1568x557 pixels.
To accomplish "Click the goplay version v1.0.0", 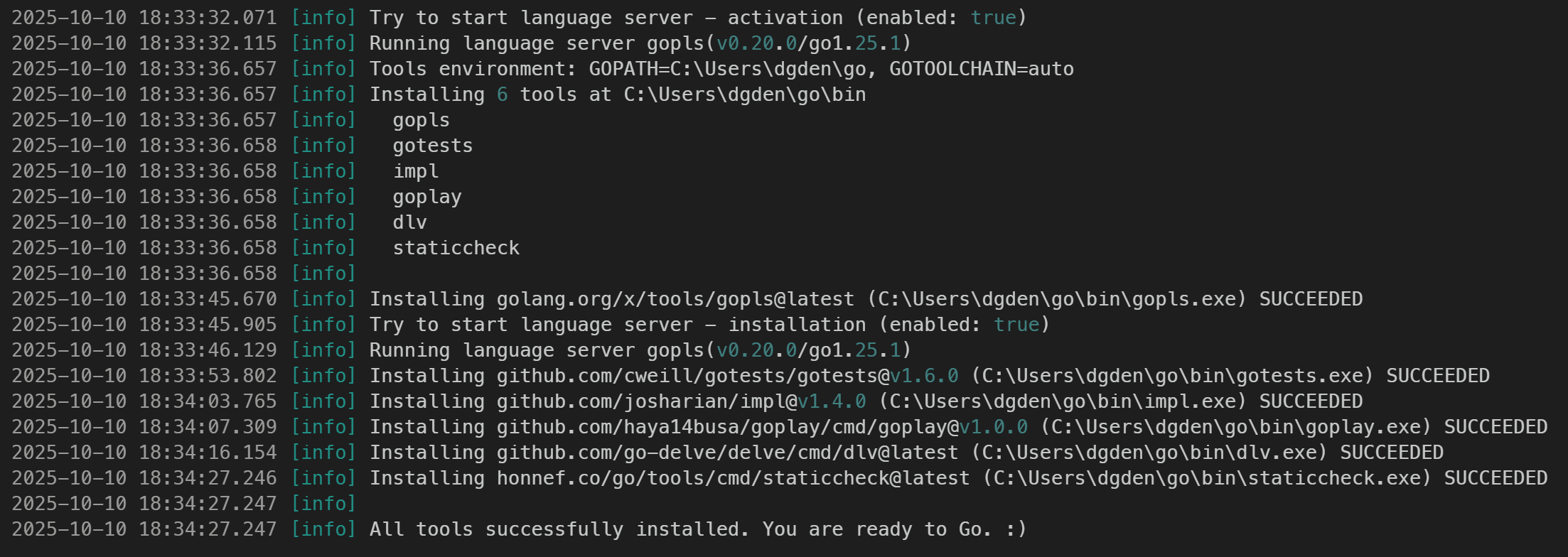I will 993,427.
